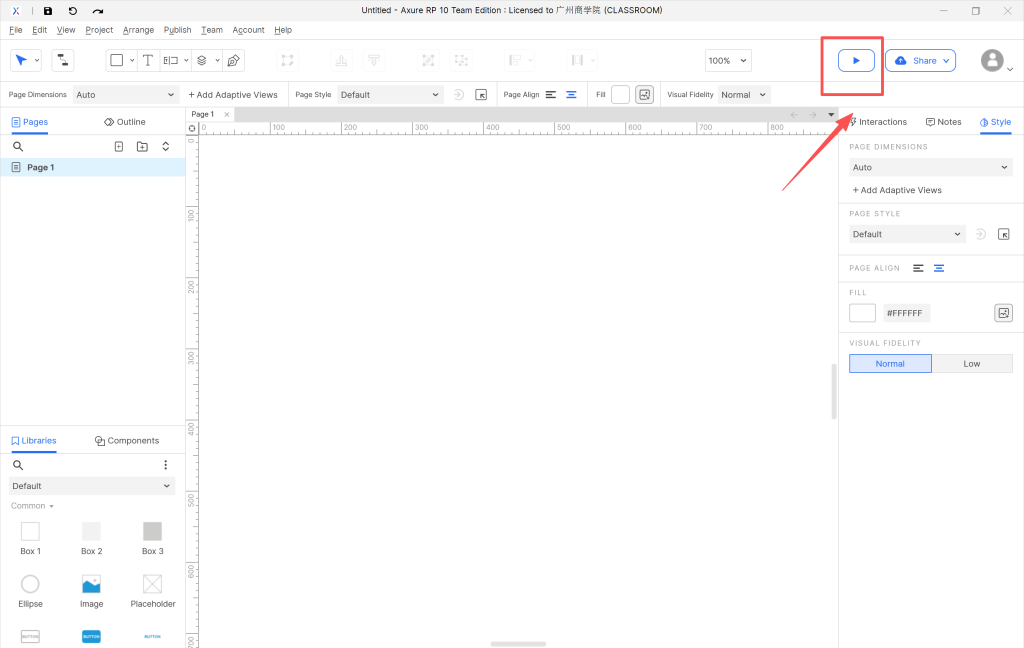This screenshot has height=648, width=1024.
Task: Open the zoom level 100% dropdown
Action: pos(727,61)
